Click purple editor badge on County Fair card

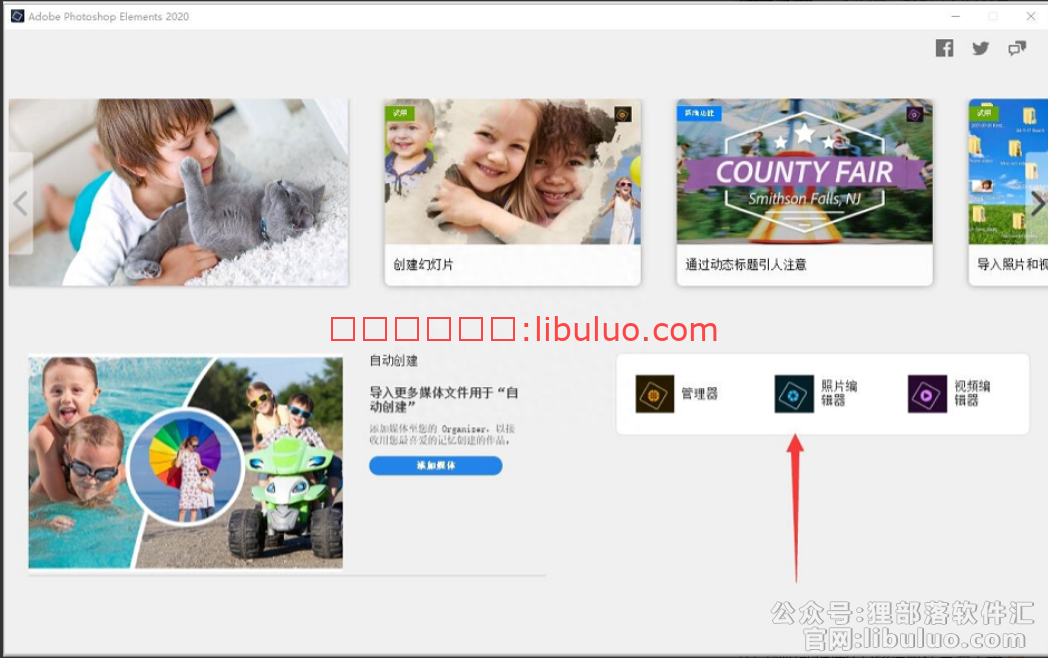click(x=914, y=114)
